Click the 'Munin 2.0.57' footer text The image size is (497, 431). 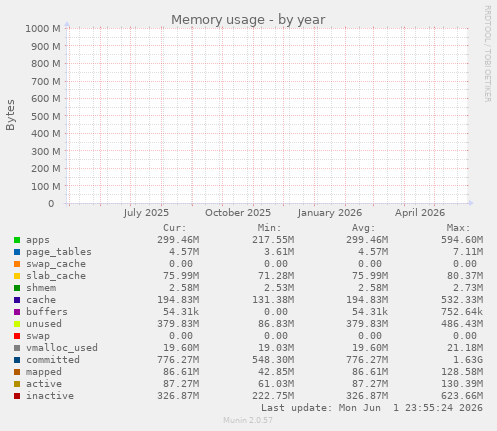tap(248, 420)
